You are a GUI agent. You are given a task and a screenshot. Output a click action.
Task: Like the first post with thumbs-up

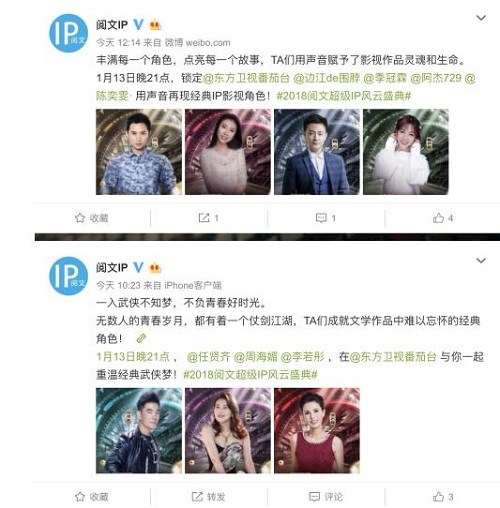443,218
